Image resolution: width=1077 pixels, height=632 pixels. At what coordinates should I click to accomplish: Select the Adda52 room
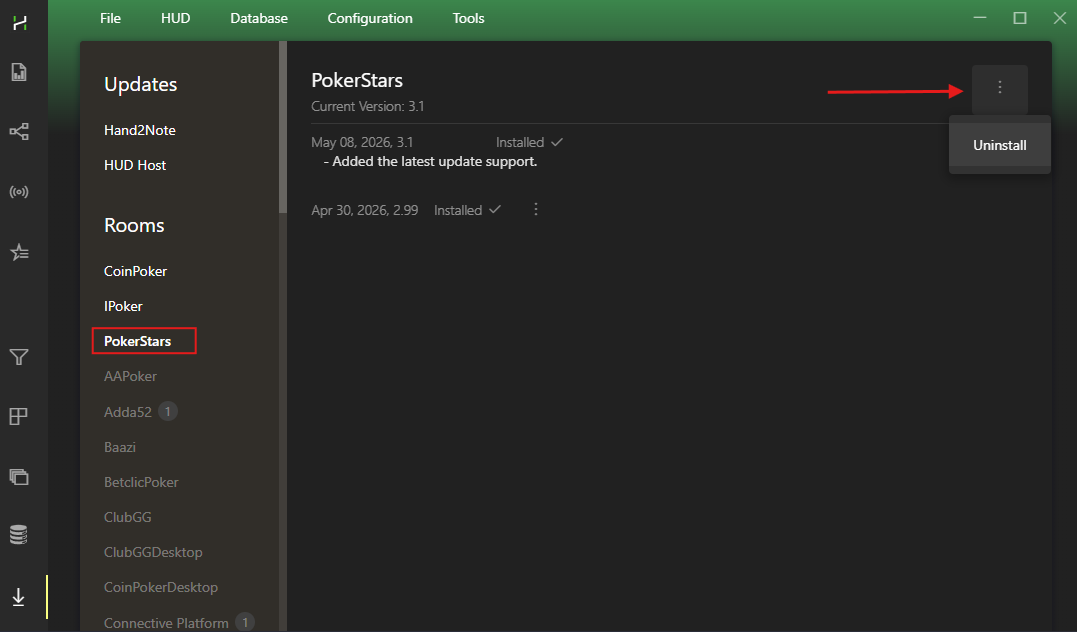coord(128,412)
